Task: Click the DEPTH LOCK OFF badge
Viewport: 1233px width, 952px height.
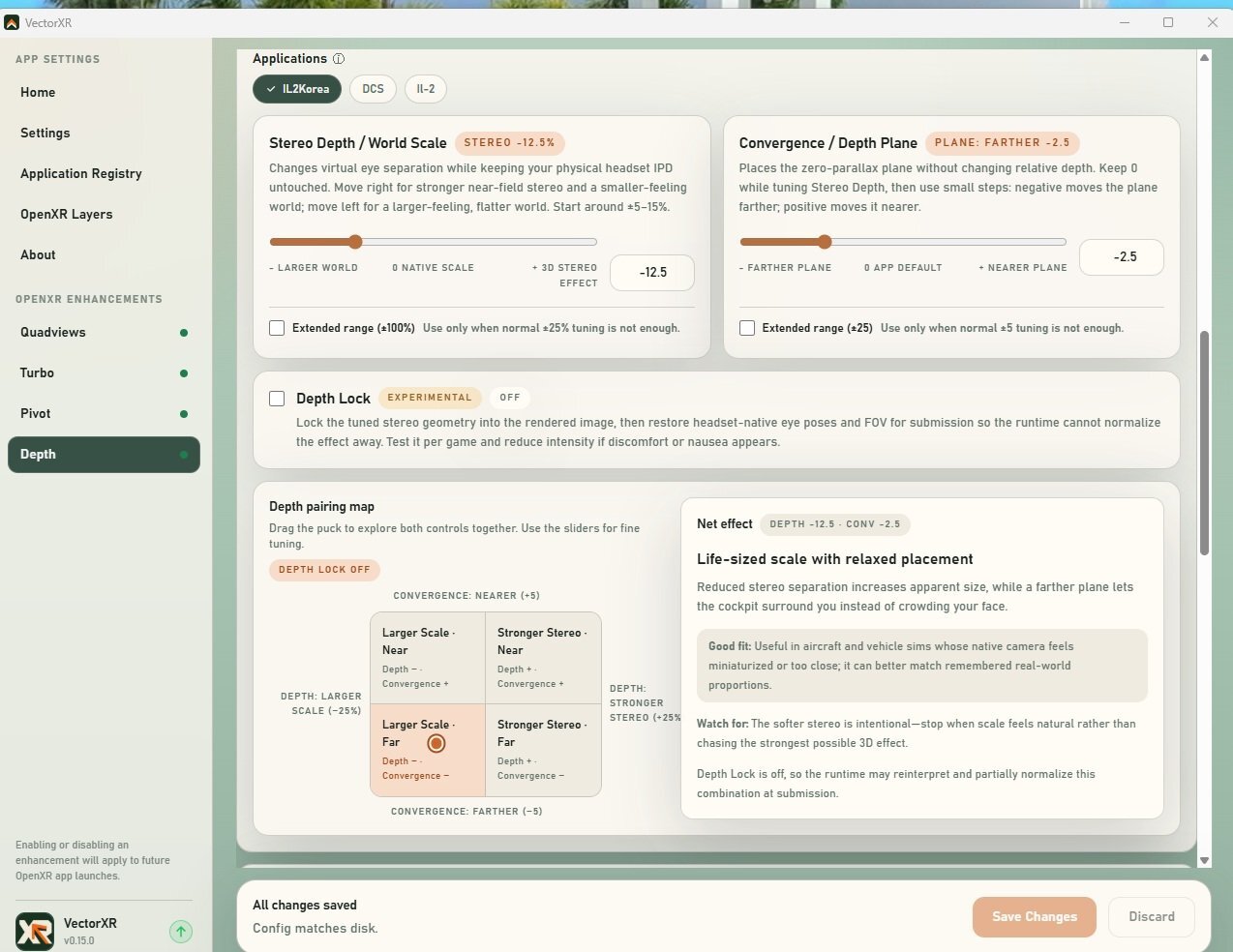Action: (324, 570)
